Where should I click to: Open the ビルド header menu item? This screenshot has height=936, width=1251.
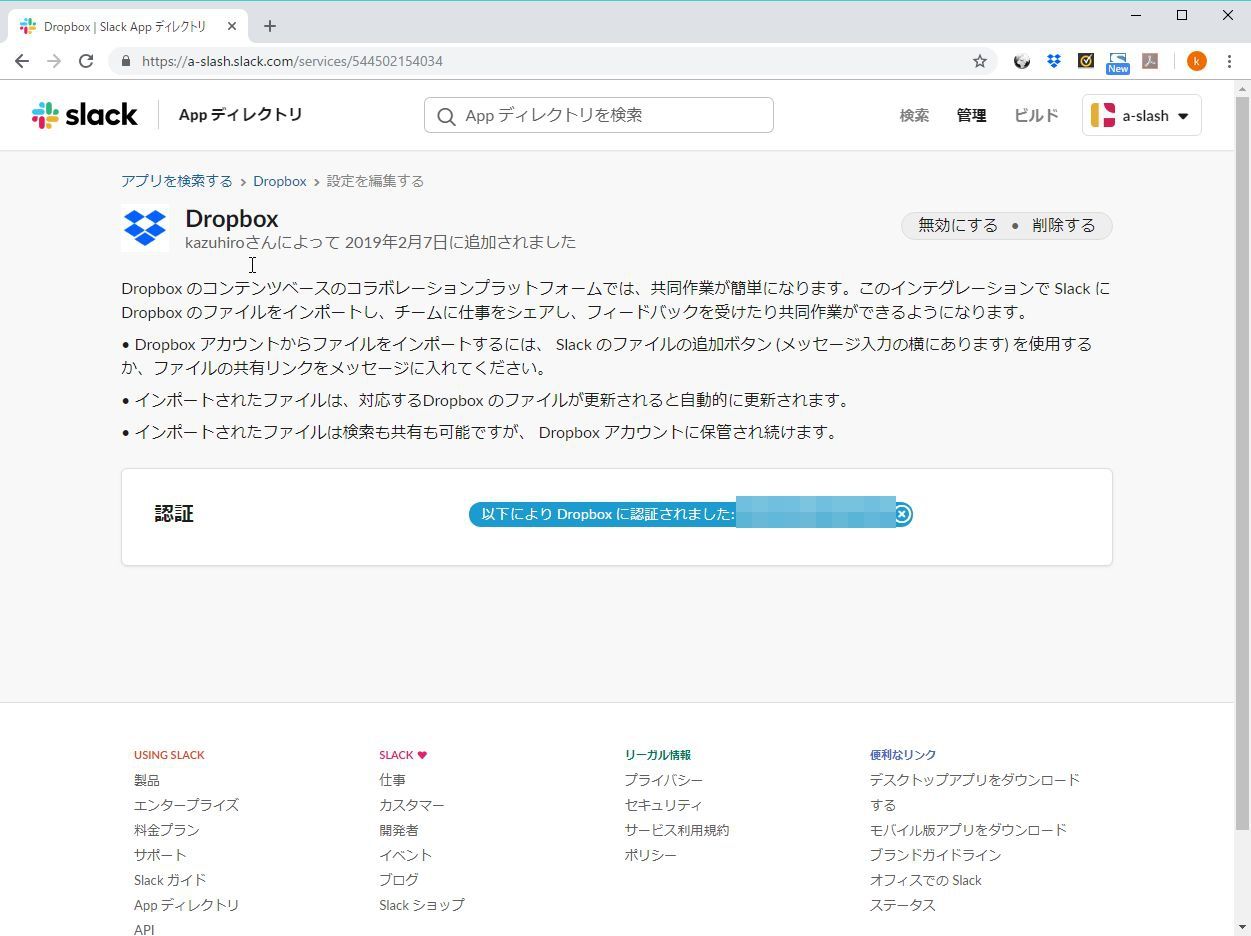(x=1036, y=115)
